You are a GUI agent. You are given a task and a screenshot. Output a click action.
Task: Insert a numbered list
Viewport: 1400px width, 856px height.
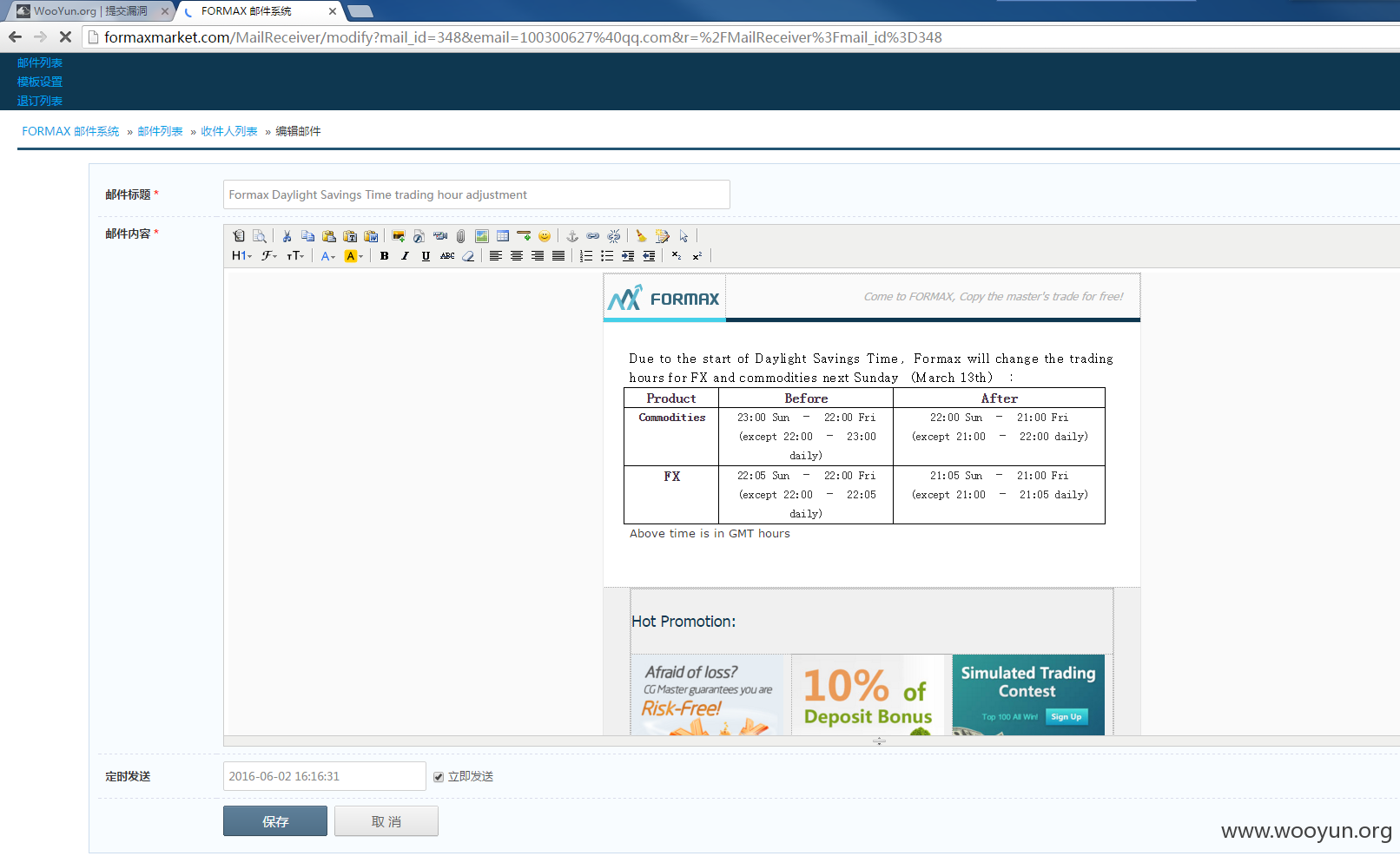586,256
